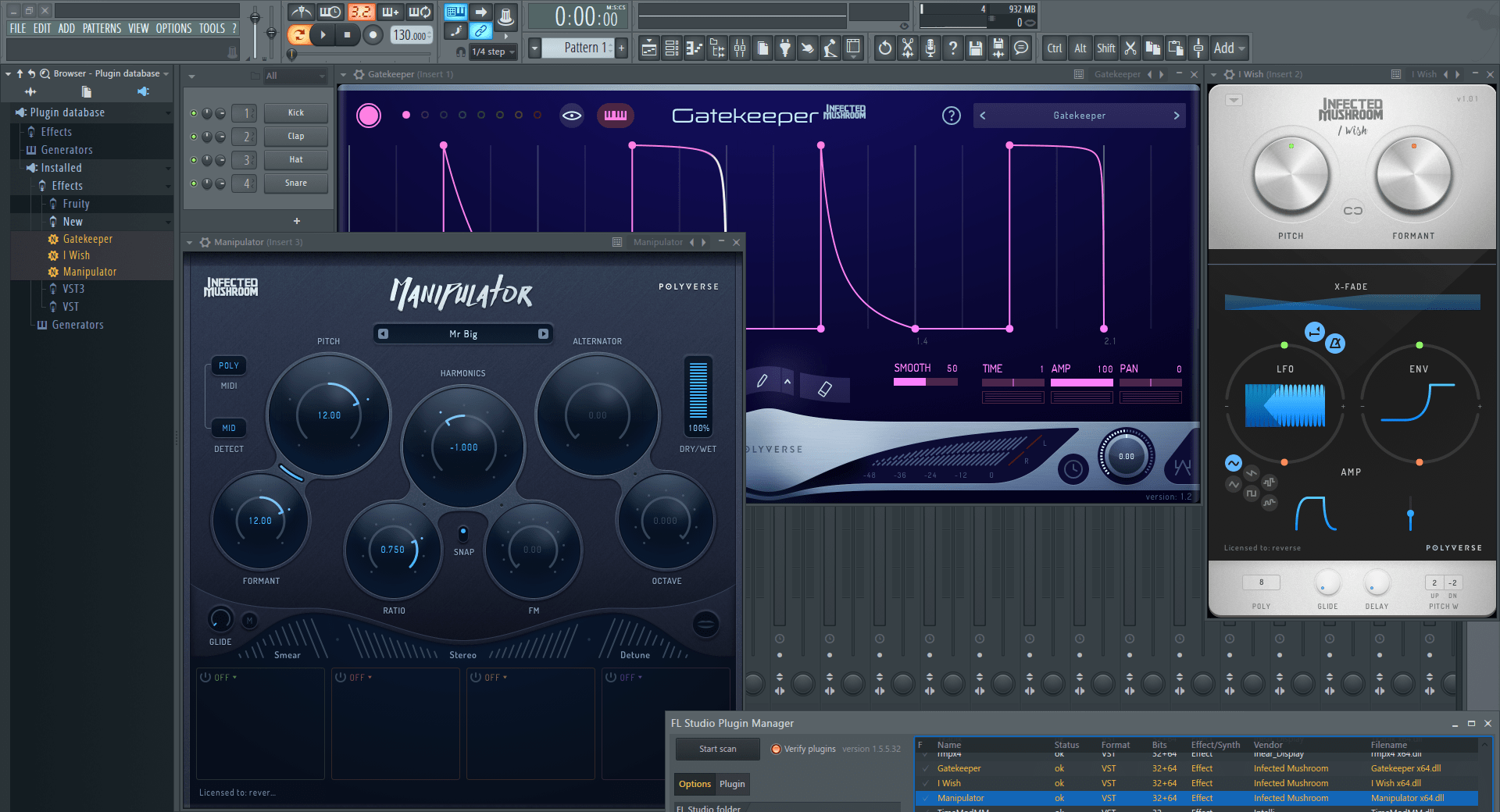This screenshot has width=1500, height=812.
Task: Open the TOOLS menu
Action: (212, 28)
